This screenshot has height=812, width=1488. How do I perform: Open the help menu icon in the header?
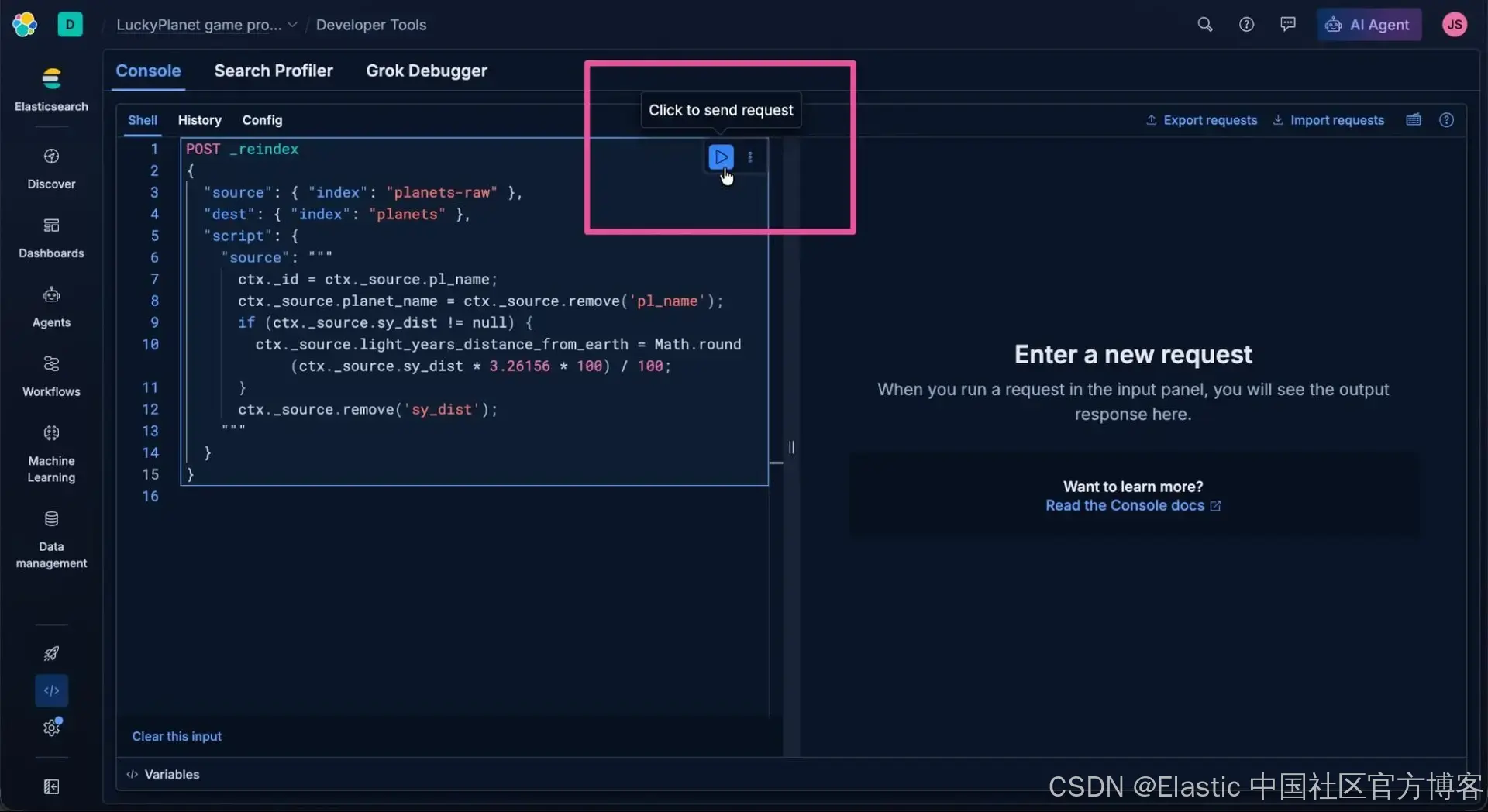tap(1246, 24)
